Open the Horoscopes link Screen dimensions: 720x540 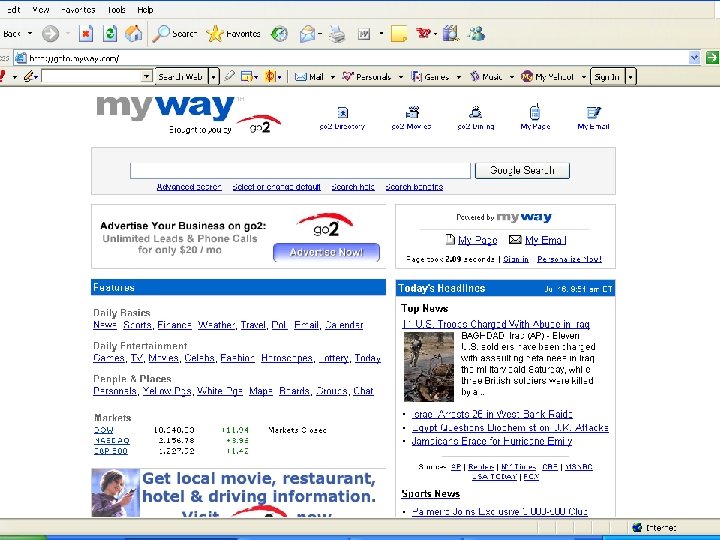click(x=287, y=358)
